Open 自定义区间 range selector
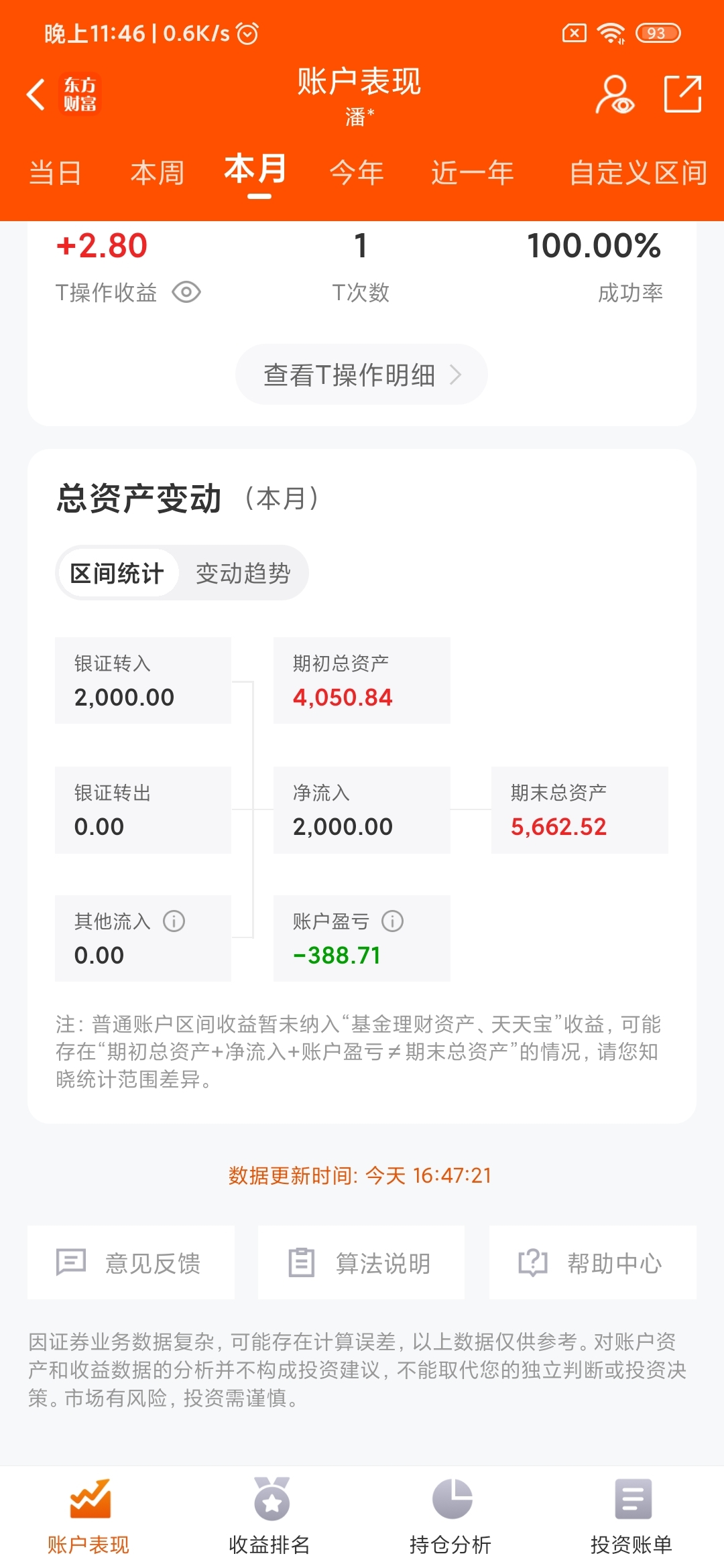Screen dimensions: 724x1568 (638, 173)
